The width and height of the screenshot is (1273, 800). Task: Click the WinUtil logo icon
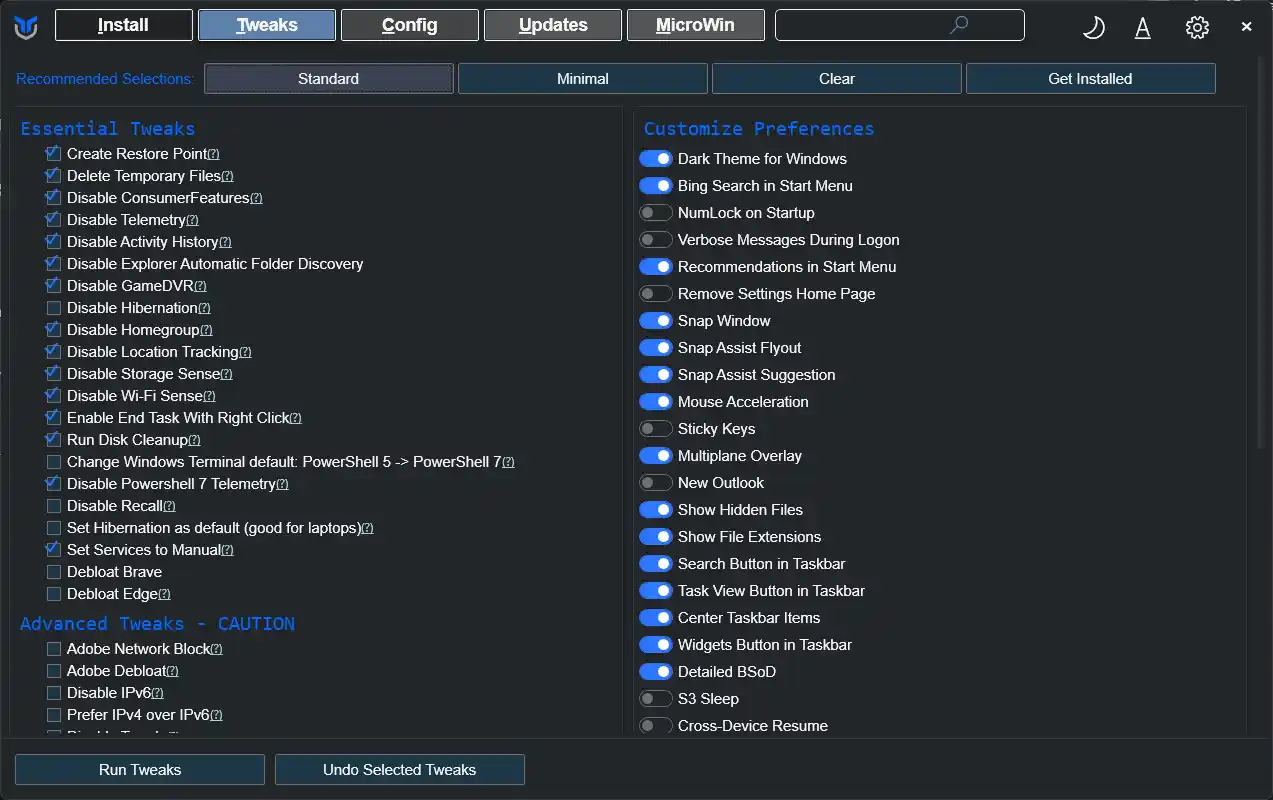click(26, 29)
